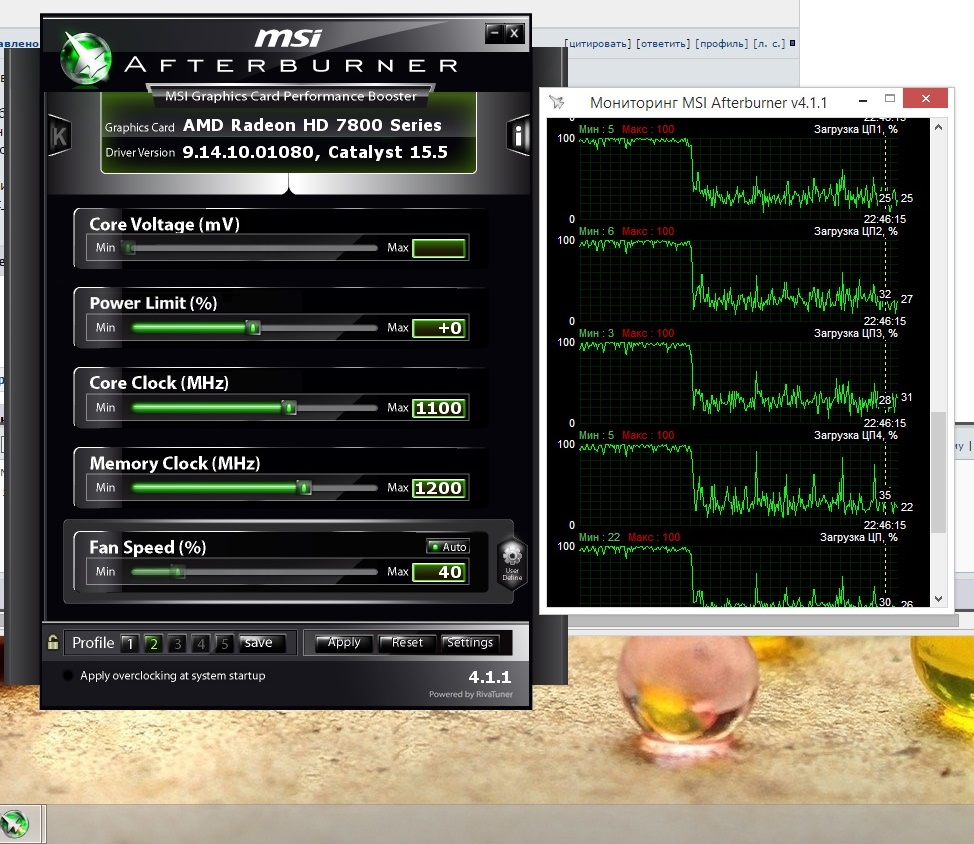Edit the Core Clock 1100 value field
Viewport: 974px width, 844px height.
(439, 408)
